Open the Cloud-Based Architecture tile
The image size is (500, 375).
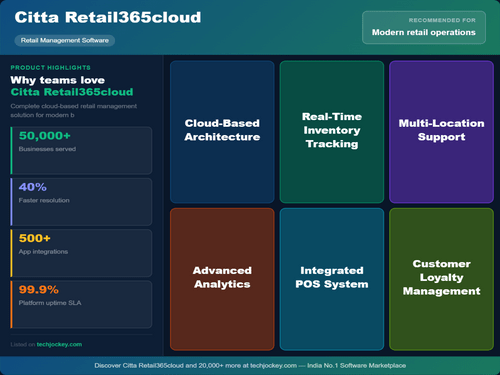point(222,132)
